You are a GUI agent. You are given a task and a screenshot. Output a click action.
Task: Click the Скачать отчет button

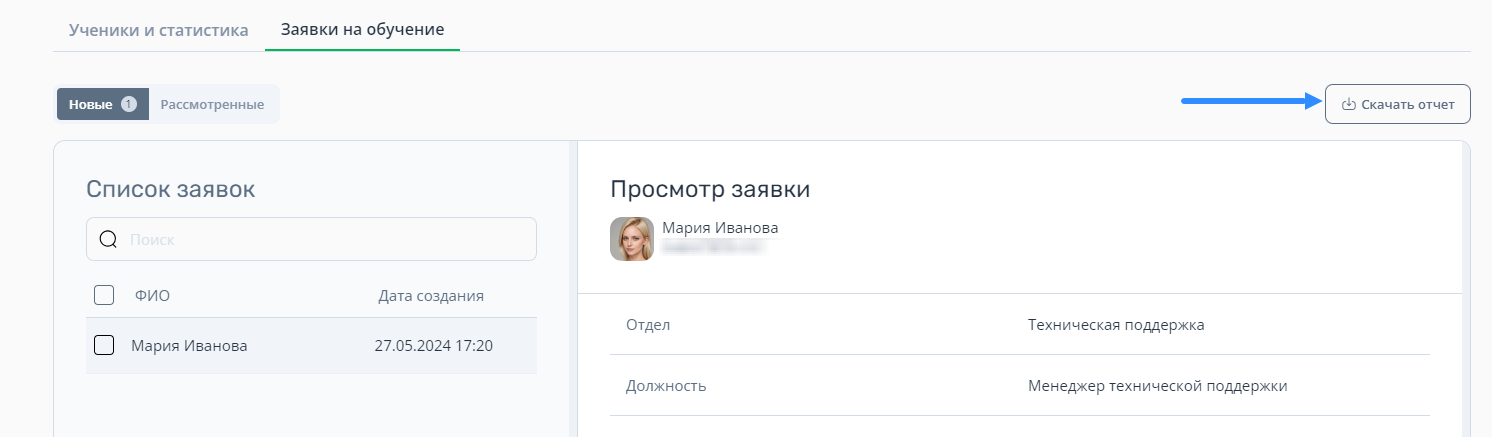point(1397,104)
